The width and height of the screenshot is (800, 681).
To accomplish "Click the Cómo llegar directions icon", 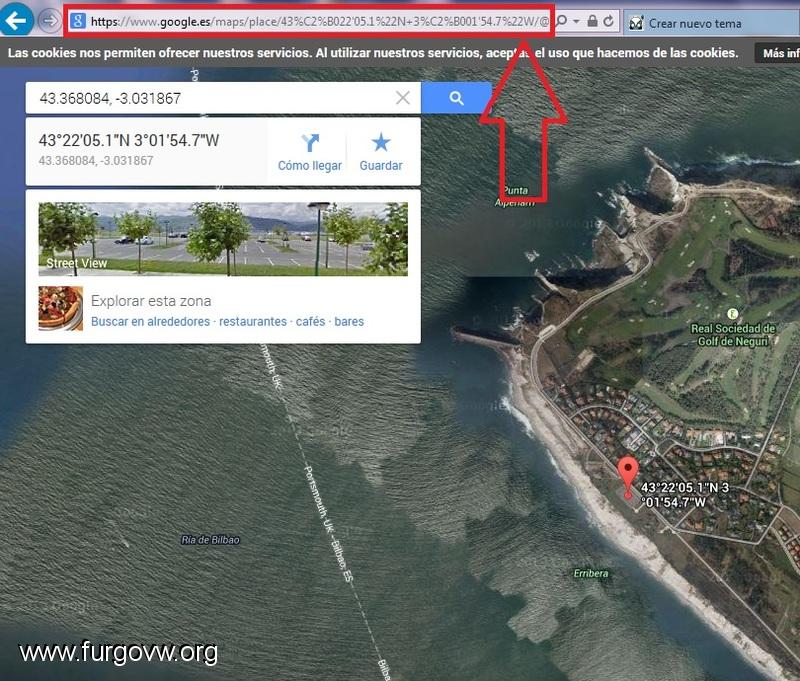I will (310, 143).
